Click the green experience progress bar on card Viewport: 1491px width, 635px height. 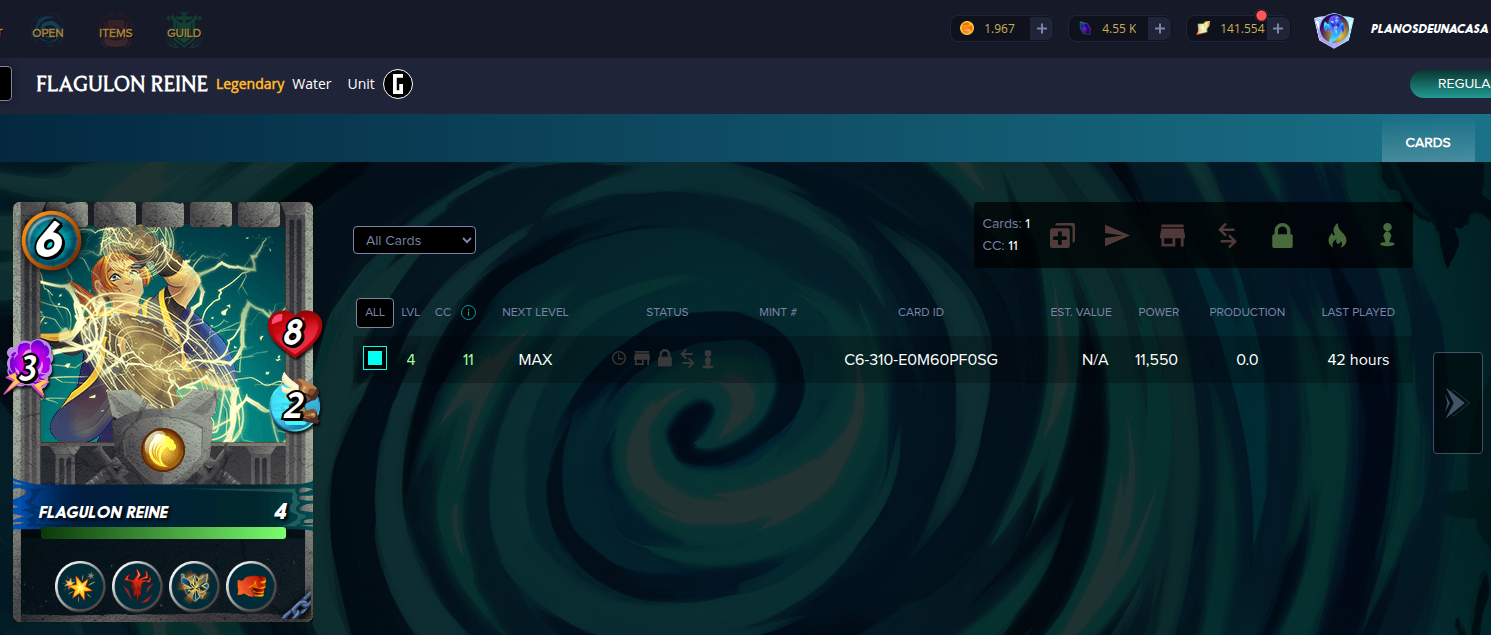163,533
